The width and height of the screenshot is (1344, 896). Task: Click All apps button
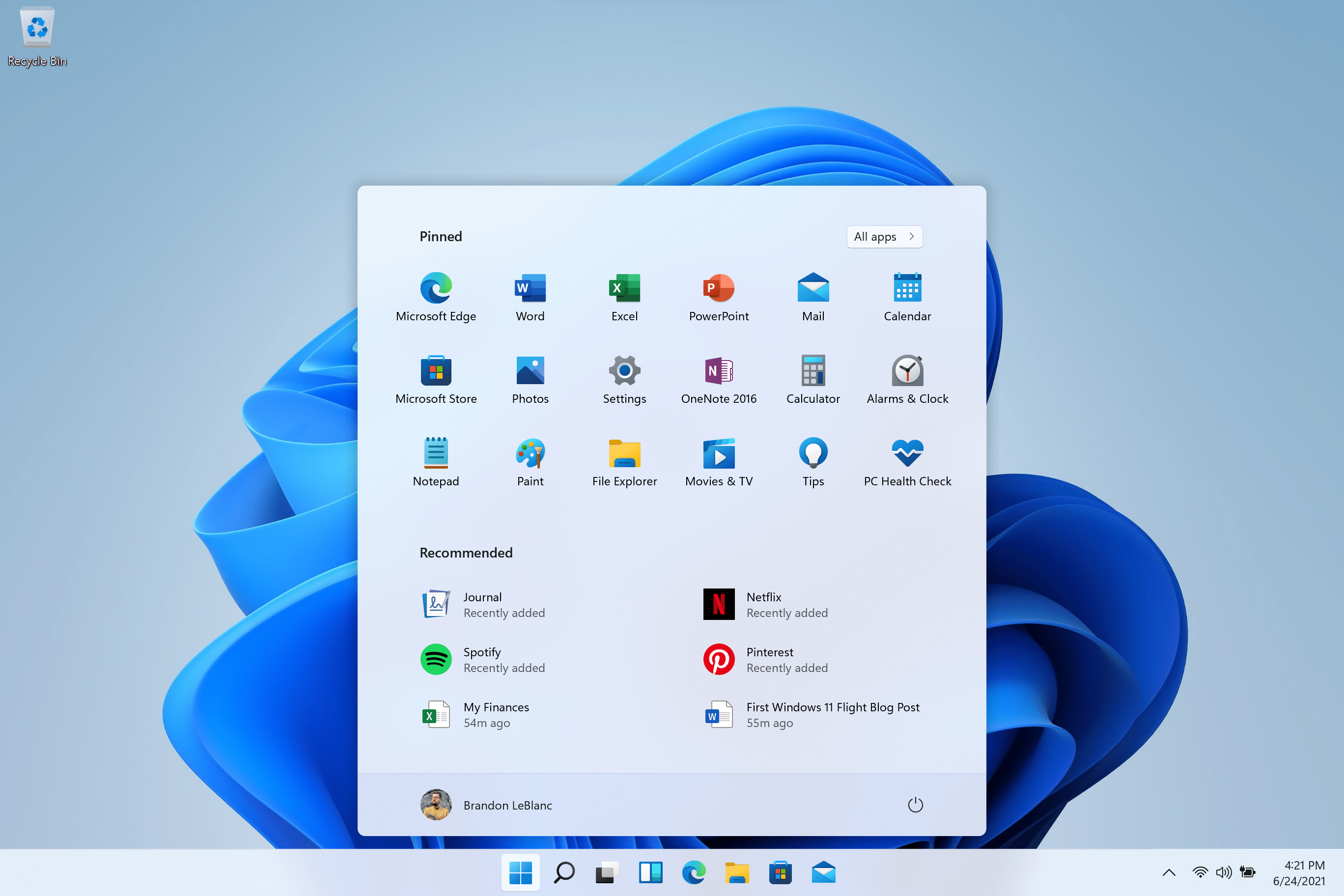click(x=883, y=236)
